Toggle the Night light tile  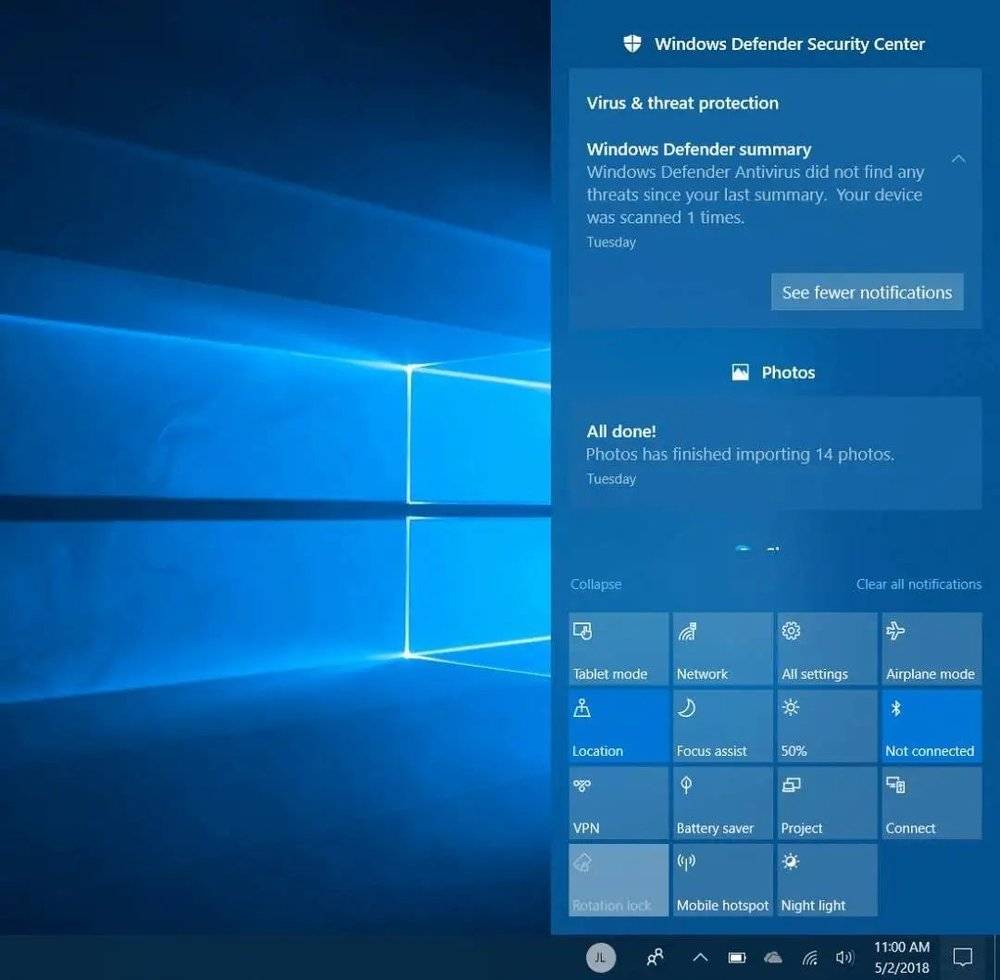coord(826,880)
